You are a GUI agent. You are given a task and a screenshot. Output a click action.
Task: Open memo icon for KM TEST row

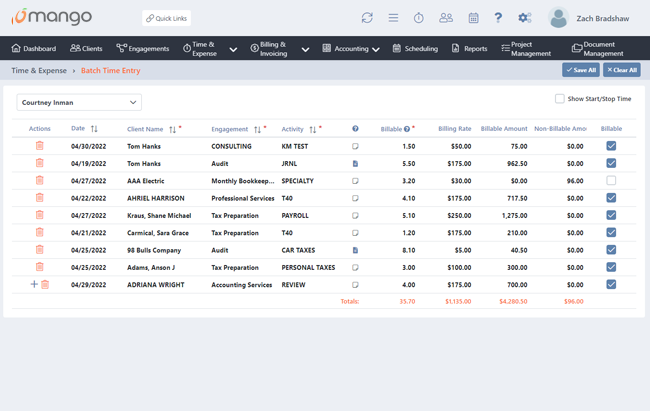tap(355, 146)
